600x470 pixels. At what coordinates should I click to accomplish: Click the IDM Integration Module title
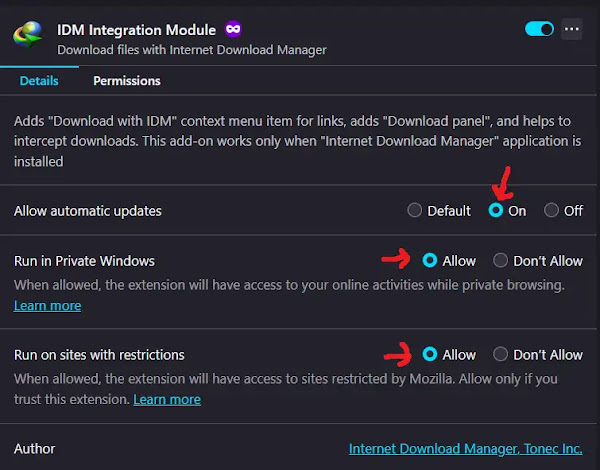coord(136,30)
